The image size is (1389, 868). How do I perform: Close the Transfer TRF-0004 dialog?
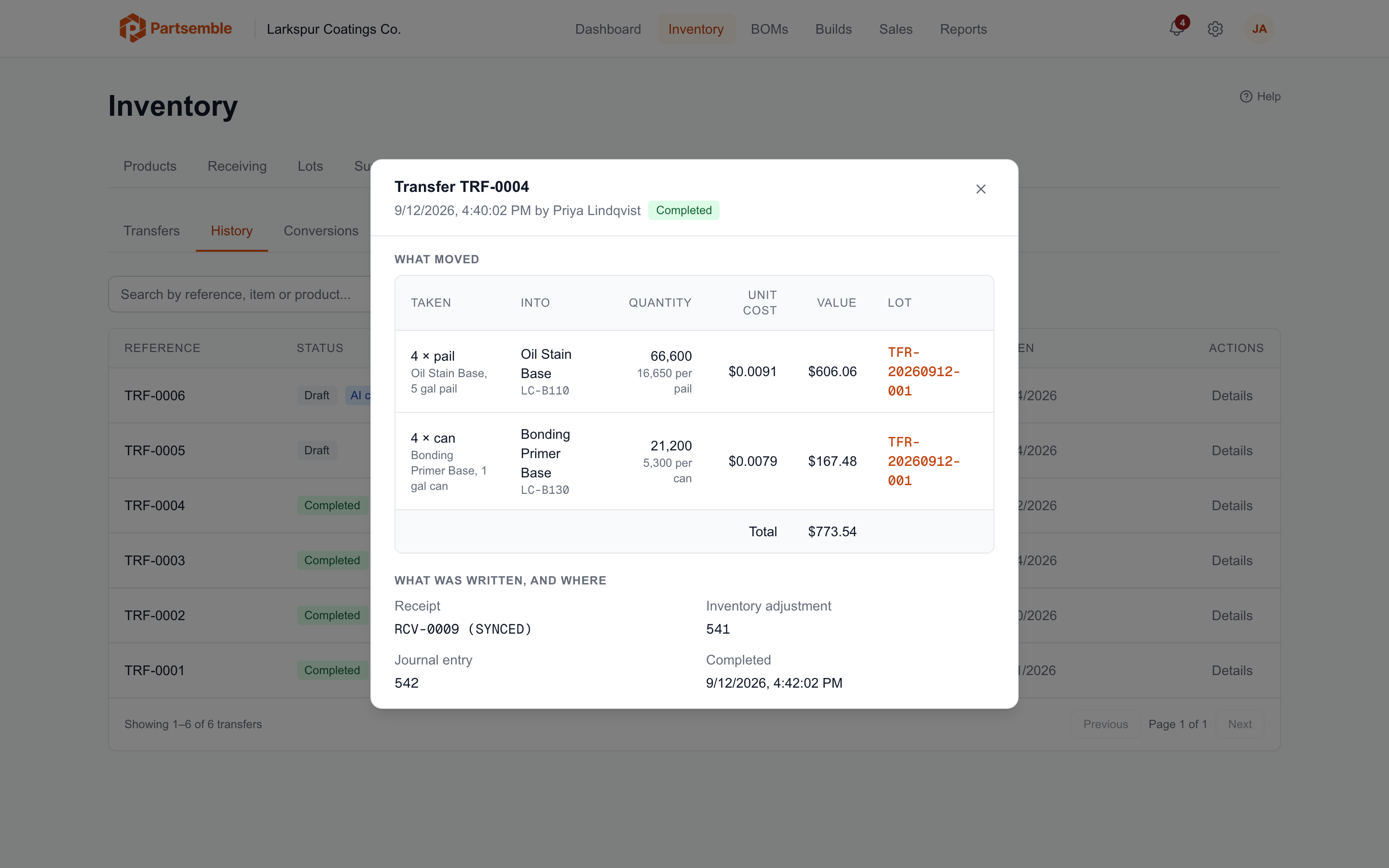(x=980, y=189)
